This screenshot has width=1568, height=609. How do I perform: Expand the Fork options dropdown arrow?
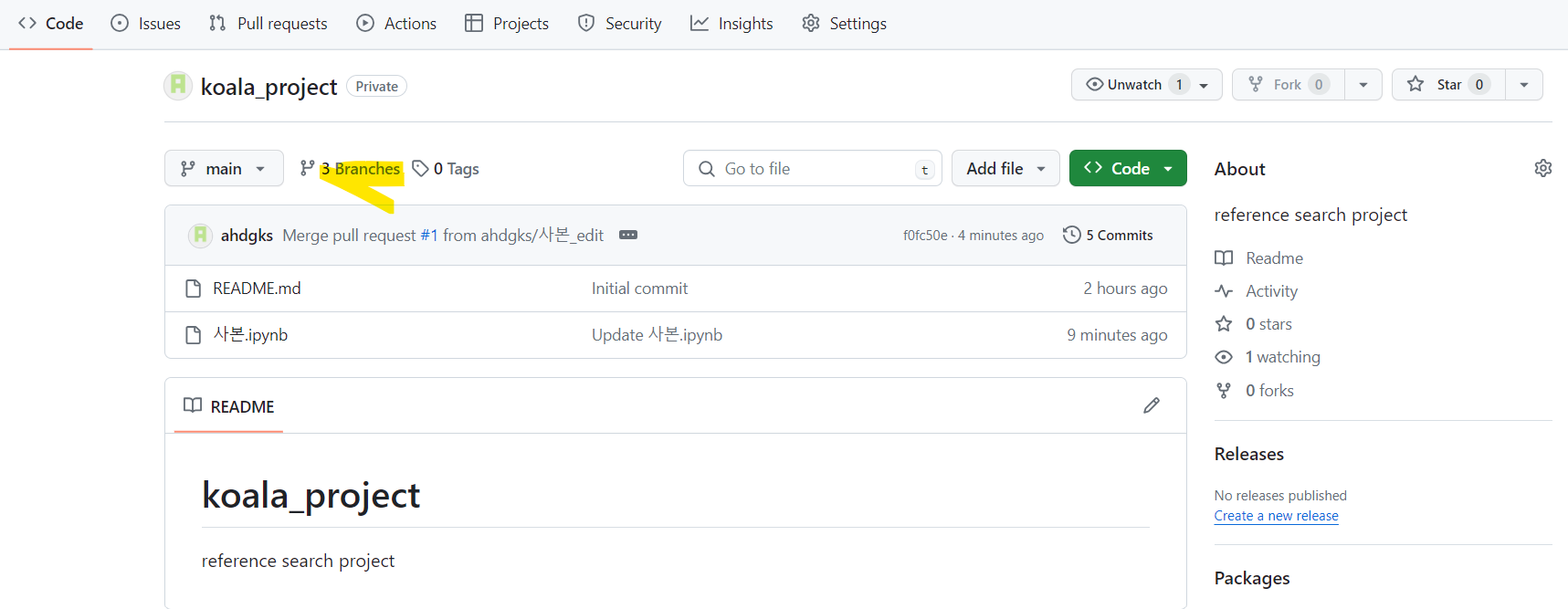(x=1363, y=85)
